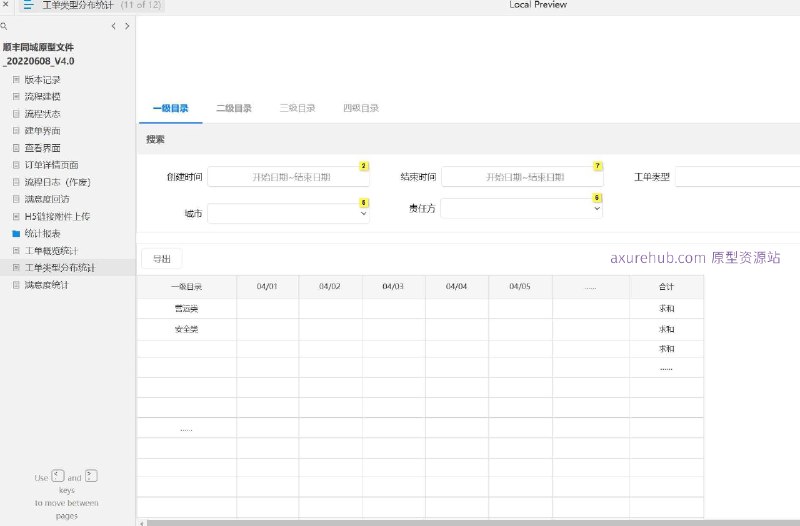Image resolution: width=800 pixels, height=526 pixels.
Task: Click yellow note marker on 城市 field
Action: pos(364,203)
